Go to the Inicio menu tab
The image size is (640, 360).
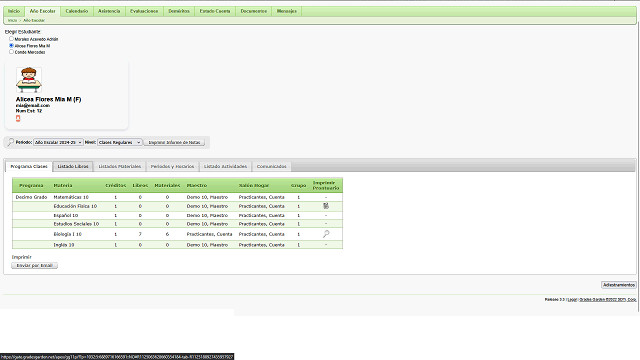14,11
